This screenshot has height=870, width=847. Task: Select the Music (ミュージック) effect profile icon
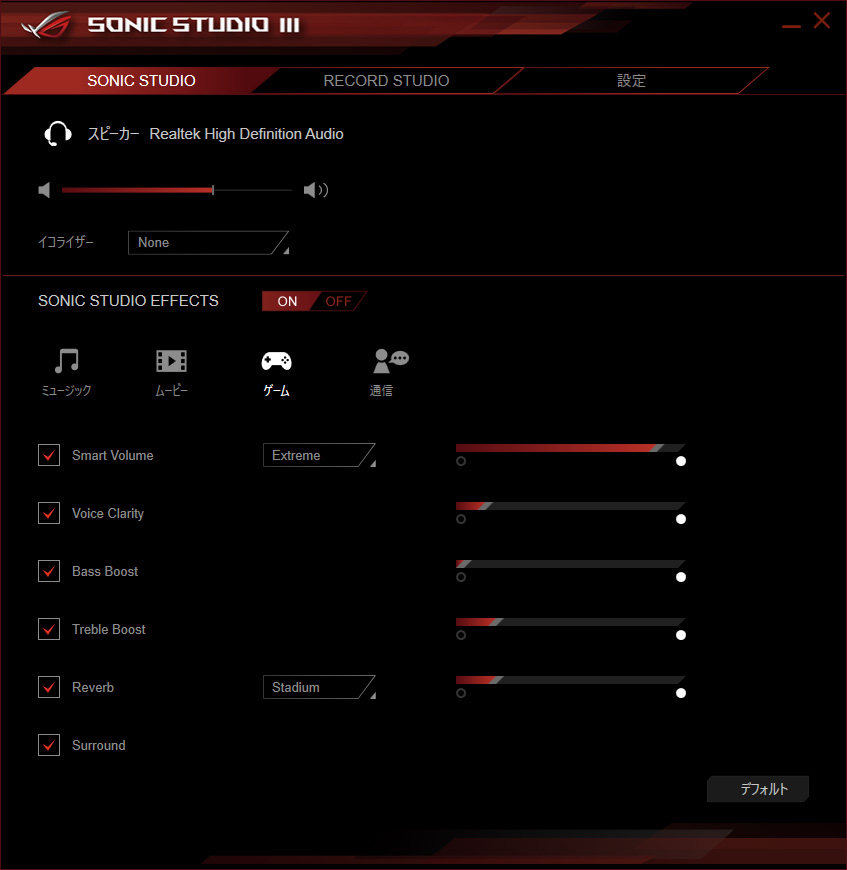[x=67, y=361]
